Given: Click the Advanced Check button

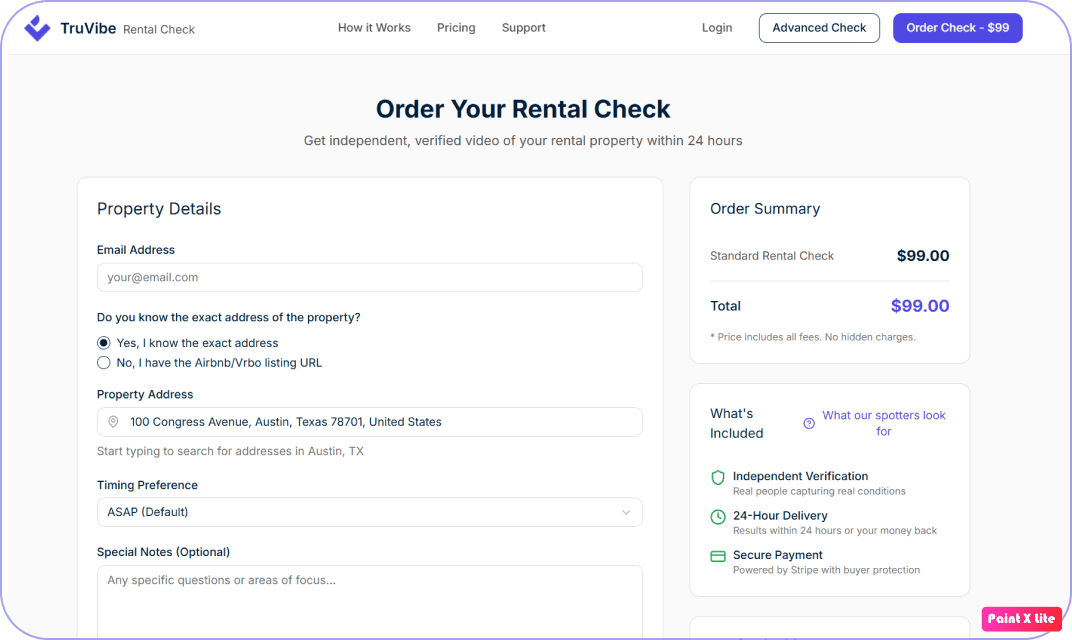Looking at the screenshot, I should [819, 28].
